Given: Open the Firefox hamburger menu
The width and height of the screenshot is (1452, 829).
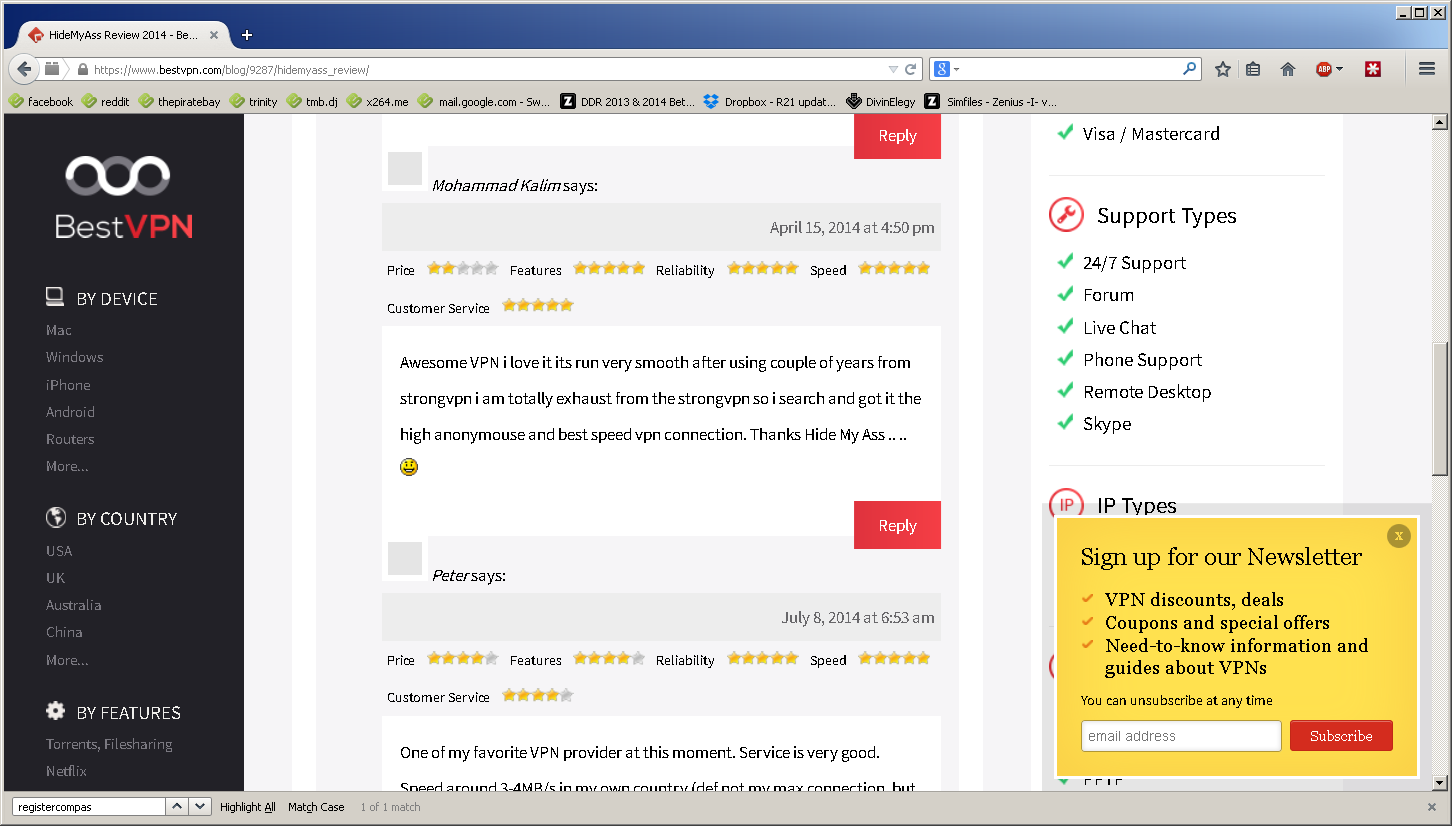Looking at the screenshot, I should [1427, 69].
